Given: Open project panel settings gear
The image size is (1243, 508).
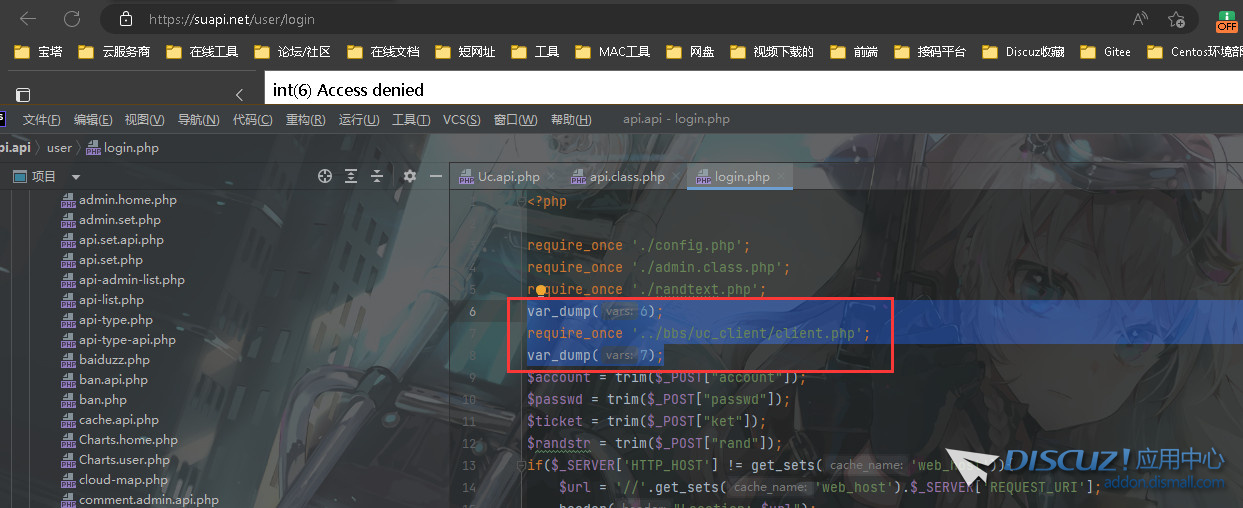Looking at the screenshot, I should [409, 176].
